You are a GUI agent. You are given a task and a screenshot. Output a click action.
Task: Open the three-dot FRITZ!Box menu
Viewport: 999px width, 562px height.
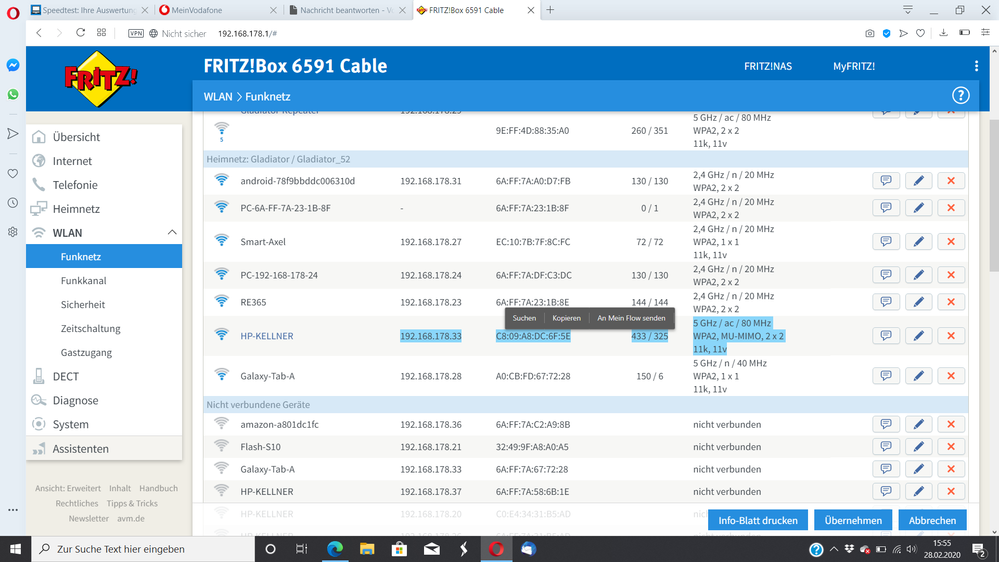point(976,66)
